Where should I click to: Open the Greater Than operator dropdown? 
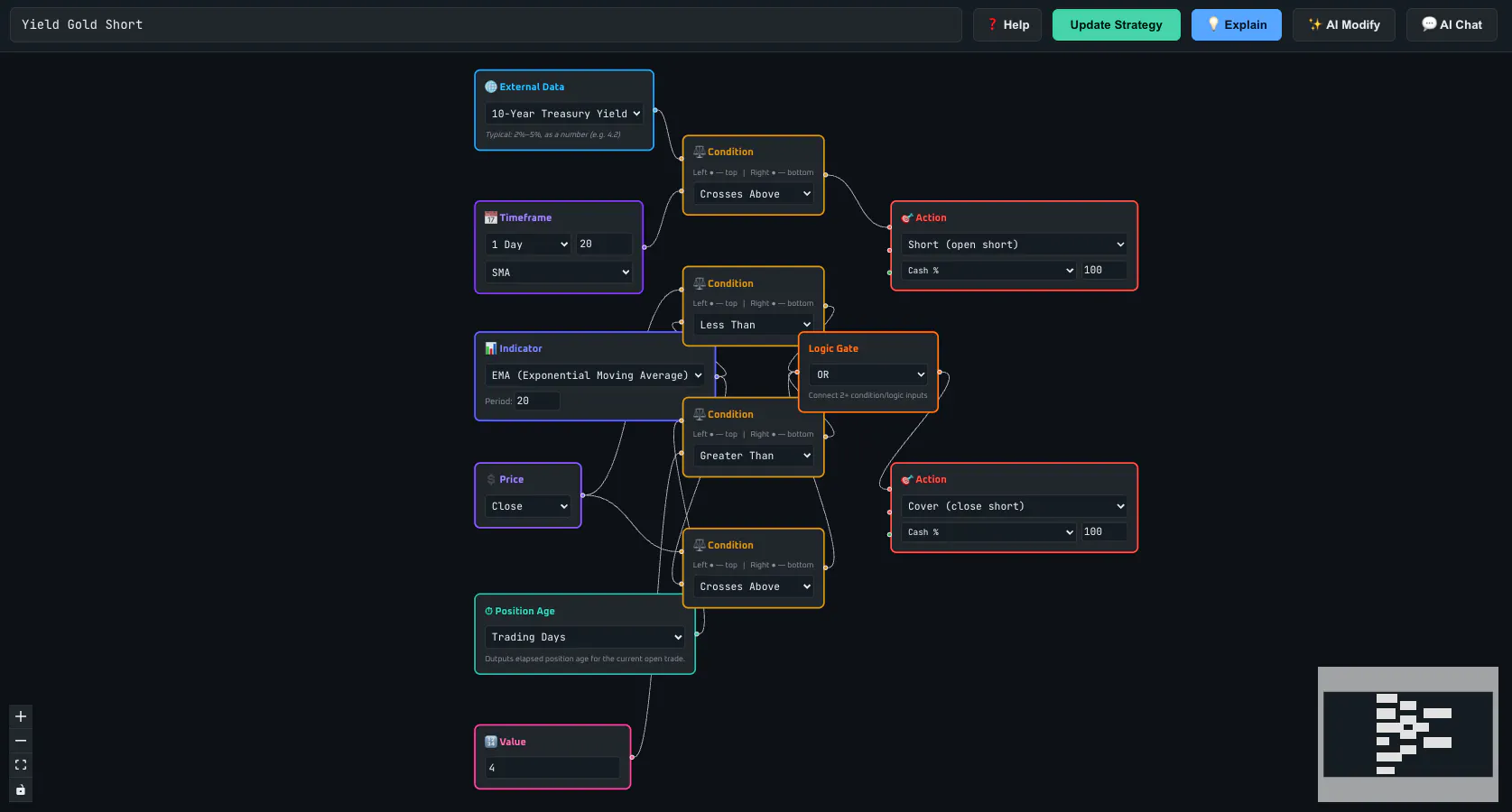[x=754, y=456]
